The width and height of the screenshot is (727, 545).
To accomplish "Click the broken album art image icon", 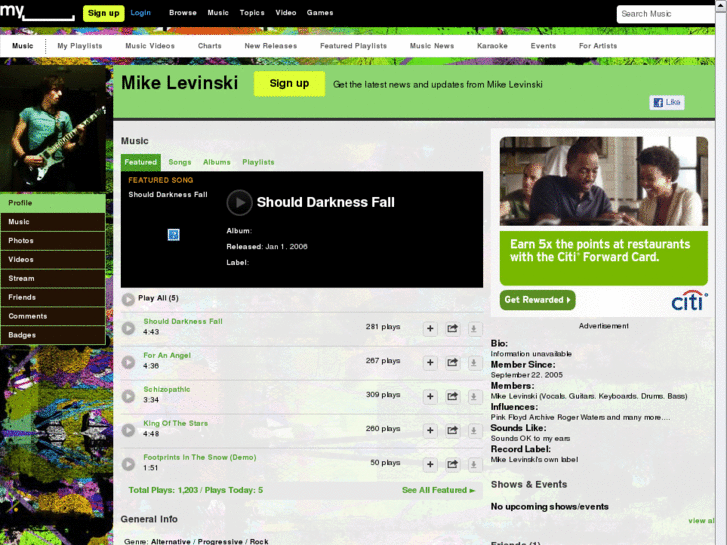I will 173,235.
